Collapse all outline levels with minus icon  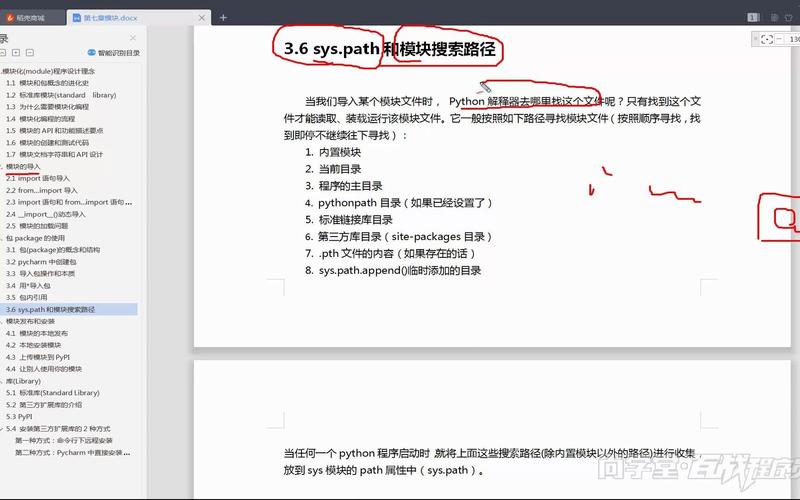[x=30, y=53]
